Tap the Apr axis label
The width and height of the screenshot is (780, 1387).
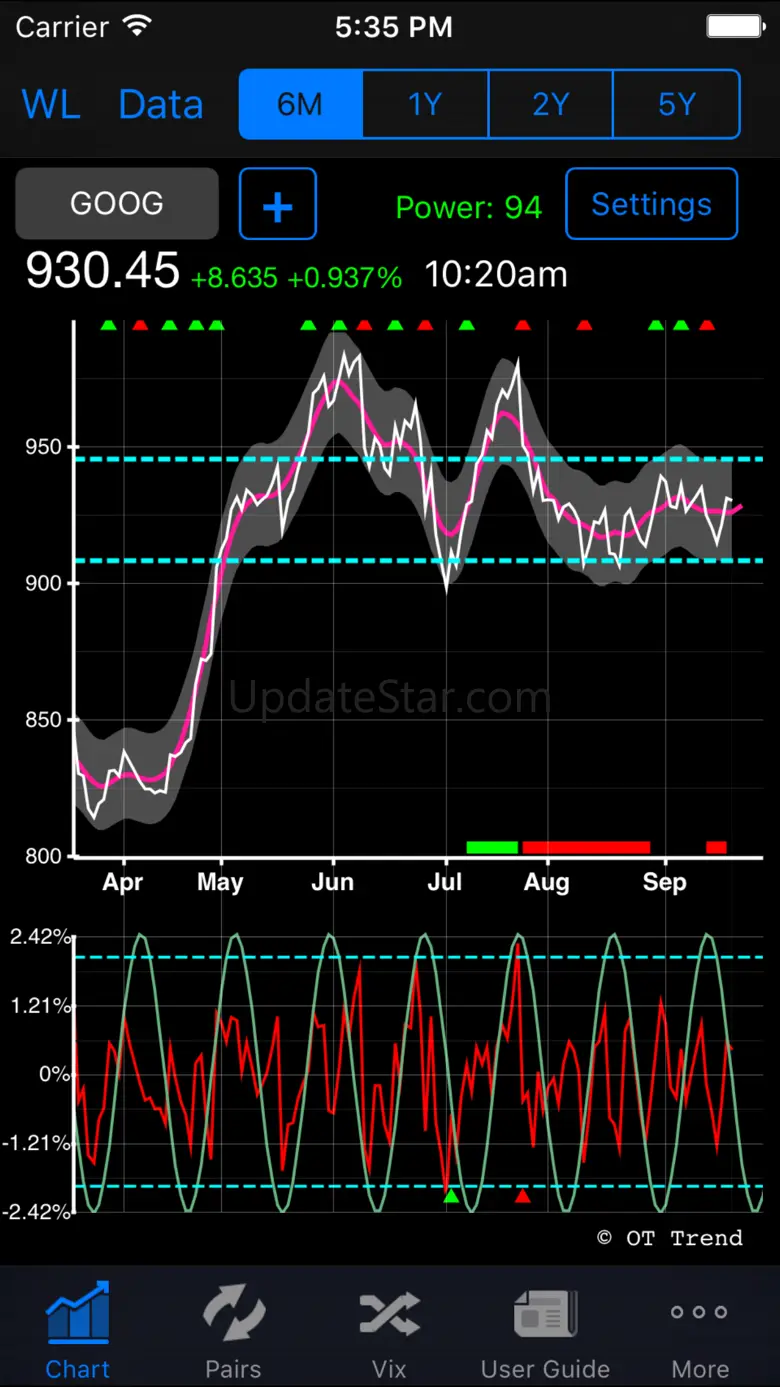pyautogui.click(x=123, y=883)
